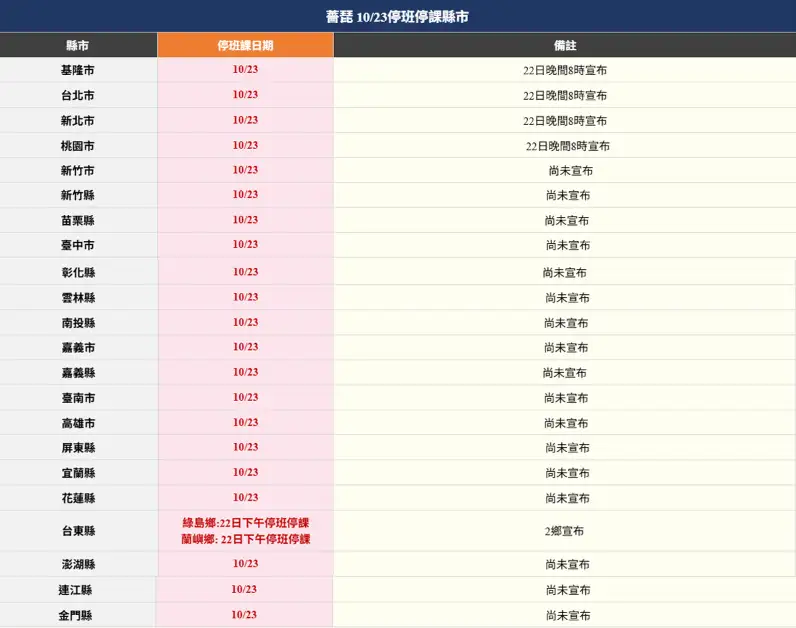796x628 pixels.
Task: Click 22日晚間8時宣布 note for 桃園市
Action: pyautogui.click(x=568, y=146)
